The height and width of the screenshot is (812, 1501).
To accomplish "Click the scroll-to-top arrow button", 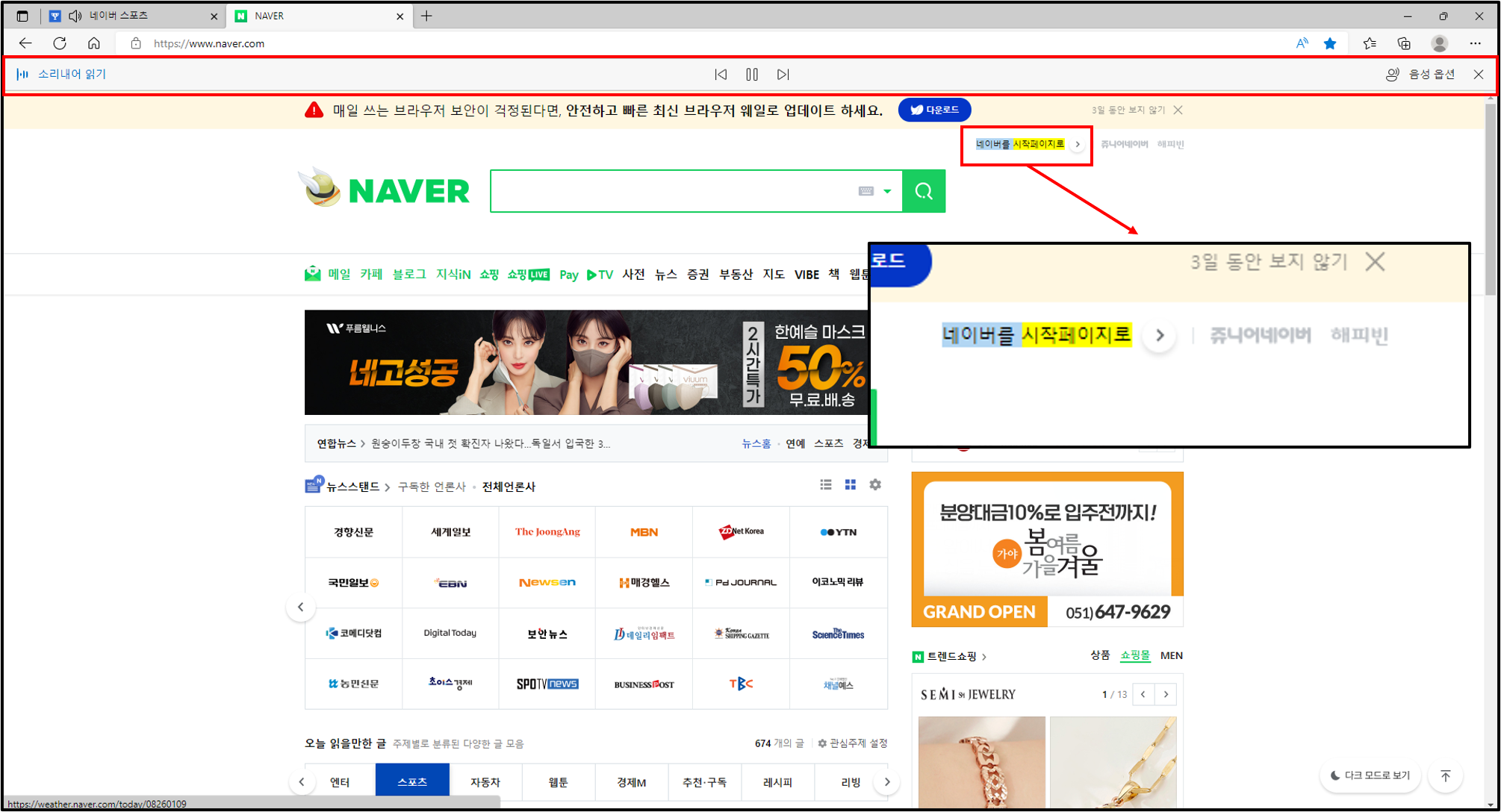I will 1445,775.
